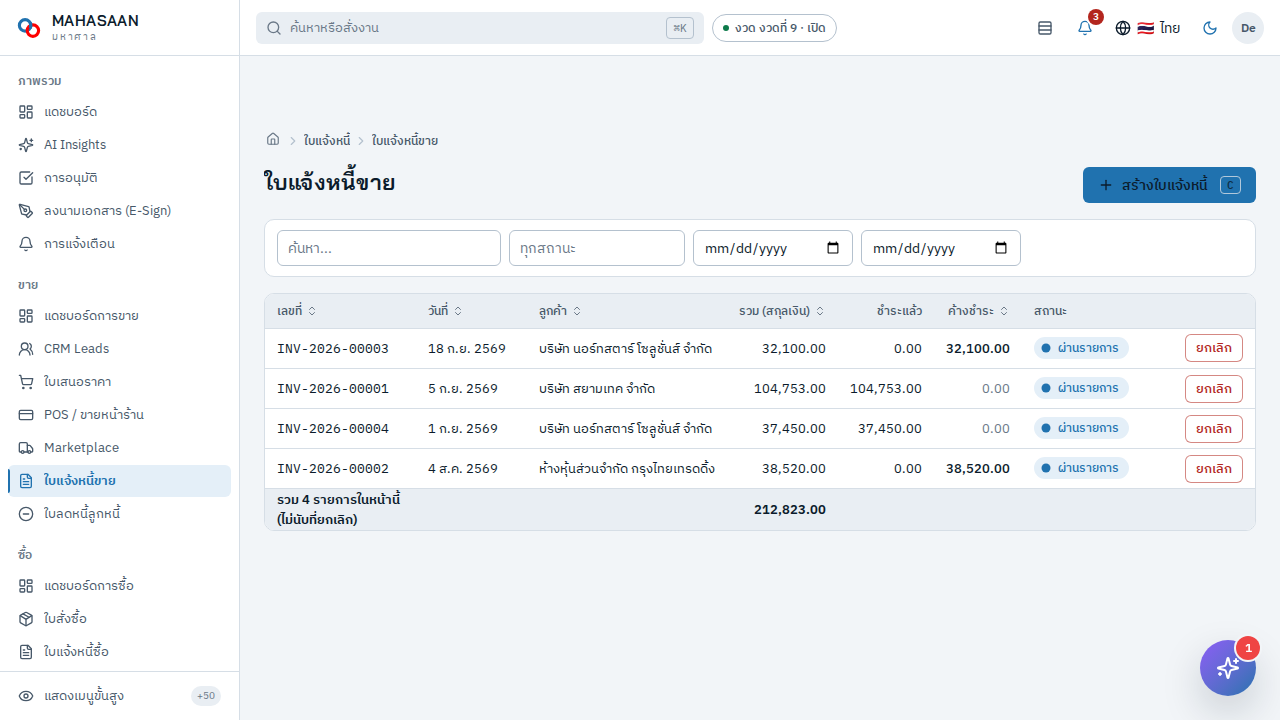1280x720 pixels.
Task: Open the notifications bell in the top bar
Action: (x=1085, y=28)
